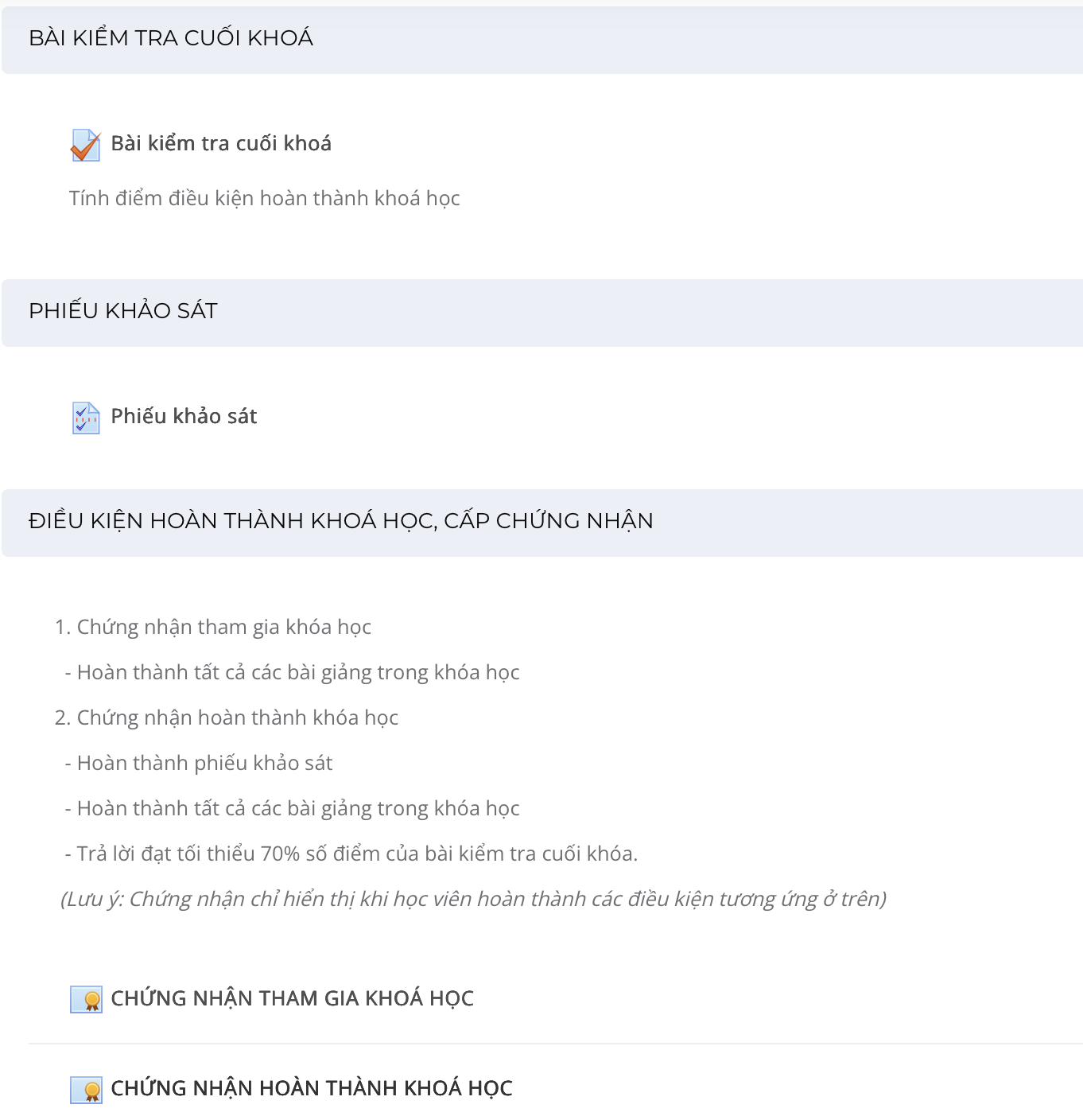This screenshot has height=1120, width=1083.
Task: Click the divider between the two certificates
Action: [555, 1044]
